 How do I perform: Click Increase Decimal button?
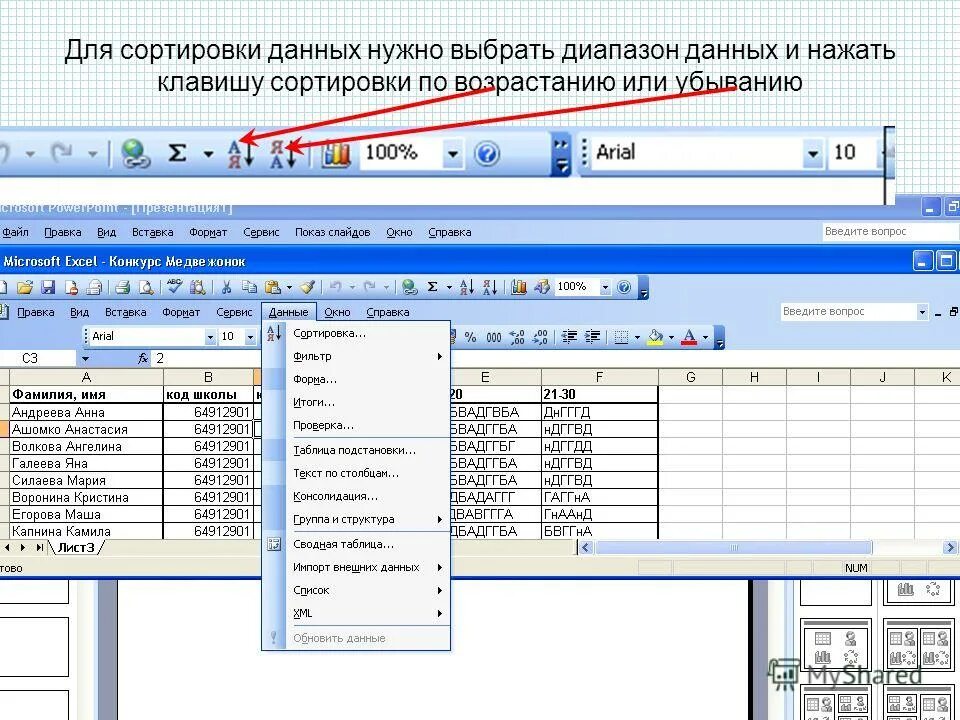pos(517,337)
